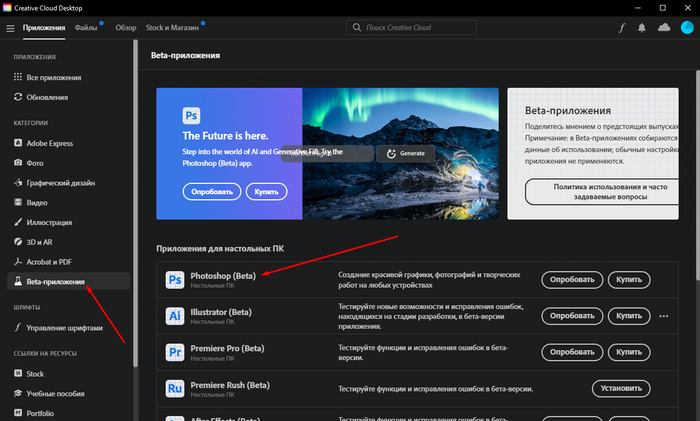Click the sidebar vertical scrollbar
Image resolution: width=700 pixels, height=421 pixels.
(135, 203)
